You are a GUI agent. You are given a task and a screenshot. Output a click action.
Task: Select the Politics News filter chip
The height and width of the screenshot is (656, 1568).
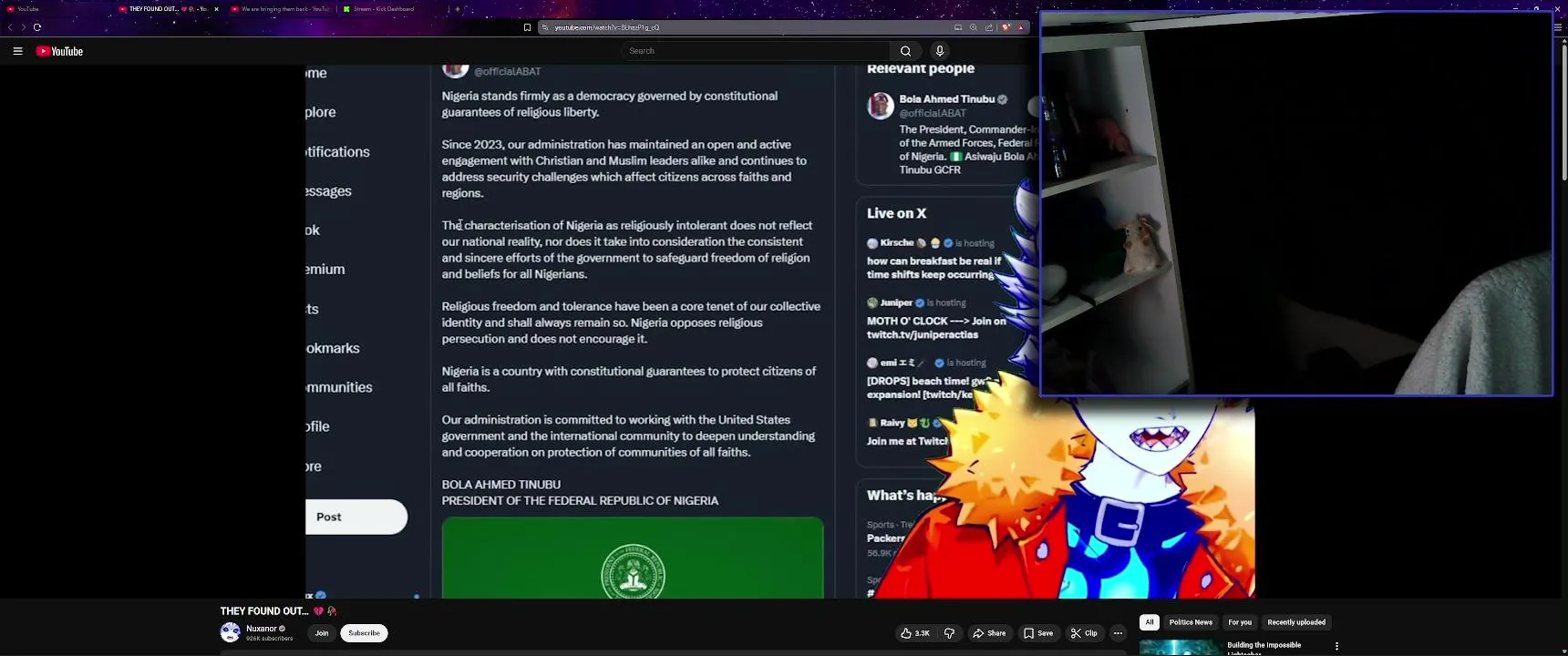[1191, 622]
